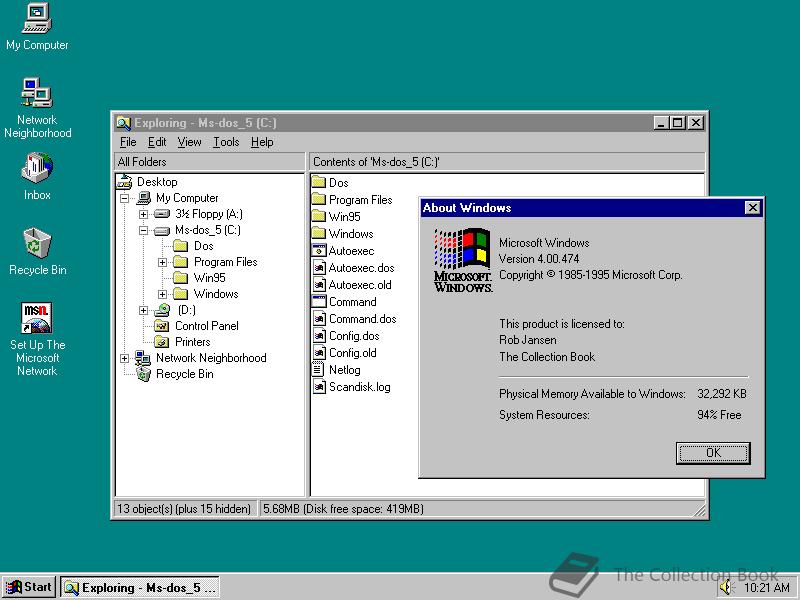Open the File menu in Explorer

[128, 142]
